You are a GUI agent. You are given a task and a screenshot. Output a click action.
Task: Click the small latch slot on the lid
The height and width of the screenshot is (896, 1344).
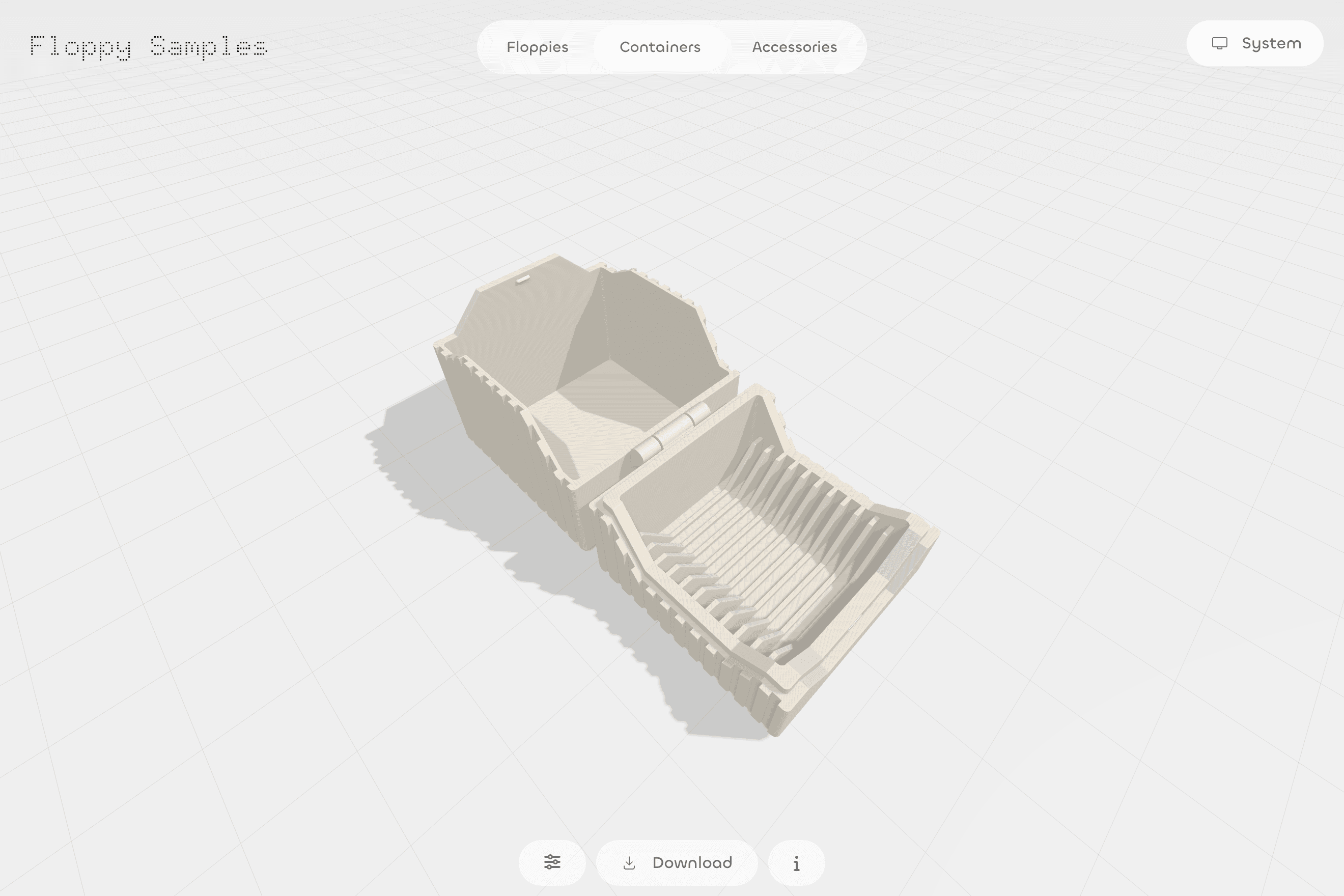coord(523,279)
